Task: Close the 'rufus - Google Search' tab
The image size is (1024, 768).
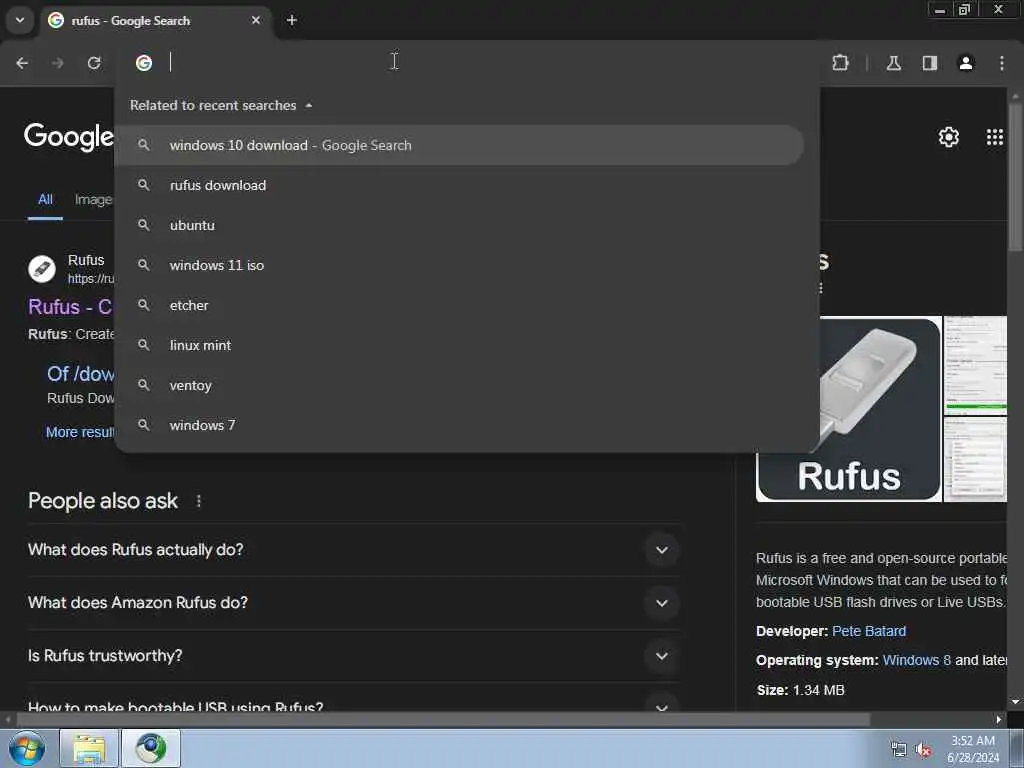Action: [256, 20]
